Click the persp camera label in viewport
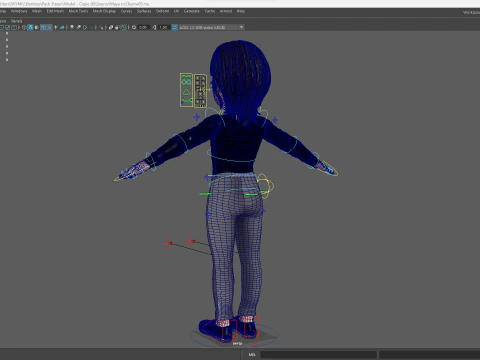The width and height of the screenshot is (480, 360). tap(237, 343)
